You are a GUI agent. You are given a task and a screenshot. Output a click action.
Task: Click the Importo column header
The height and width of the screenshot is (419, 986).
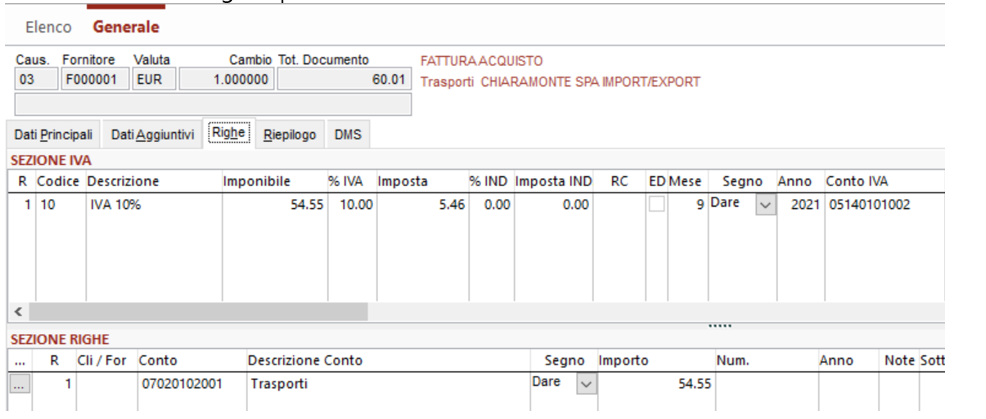coord(655,360)
